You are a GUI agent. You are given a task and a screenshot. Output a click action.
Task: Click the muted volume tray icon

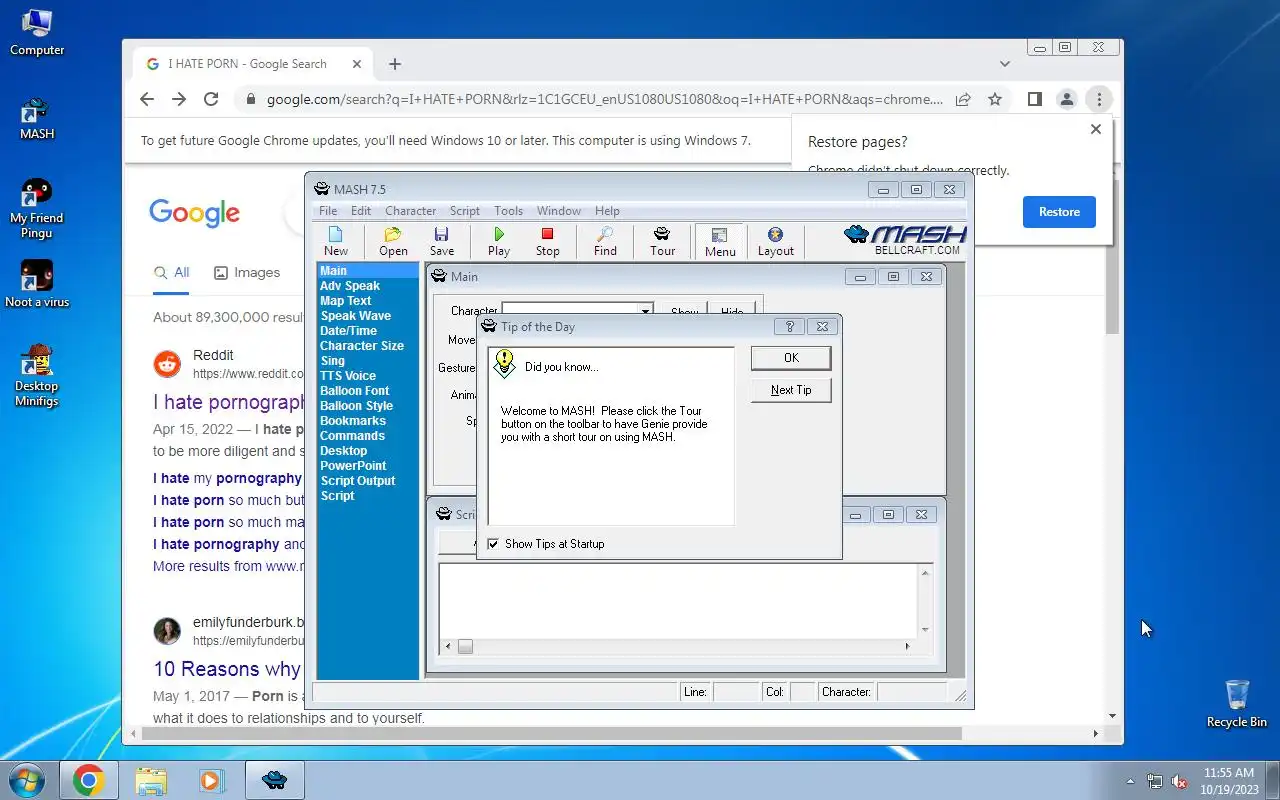click(x=1179, y=781)
